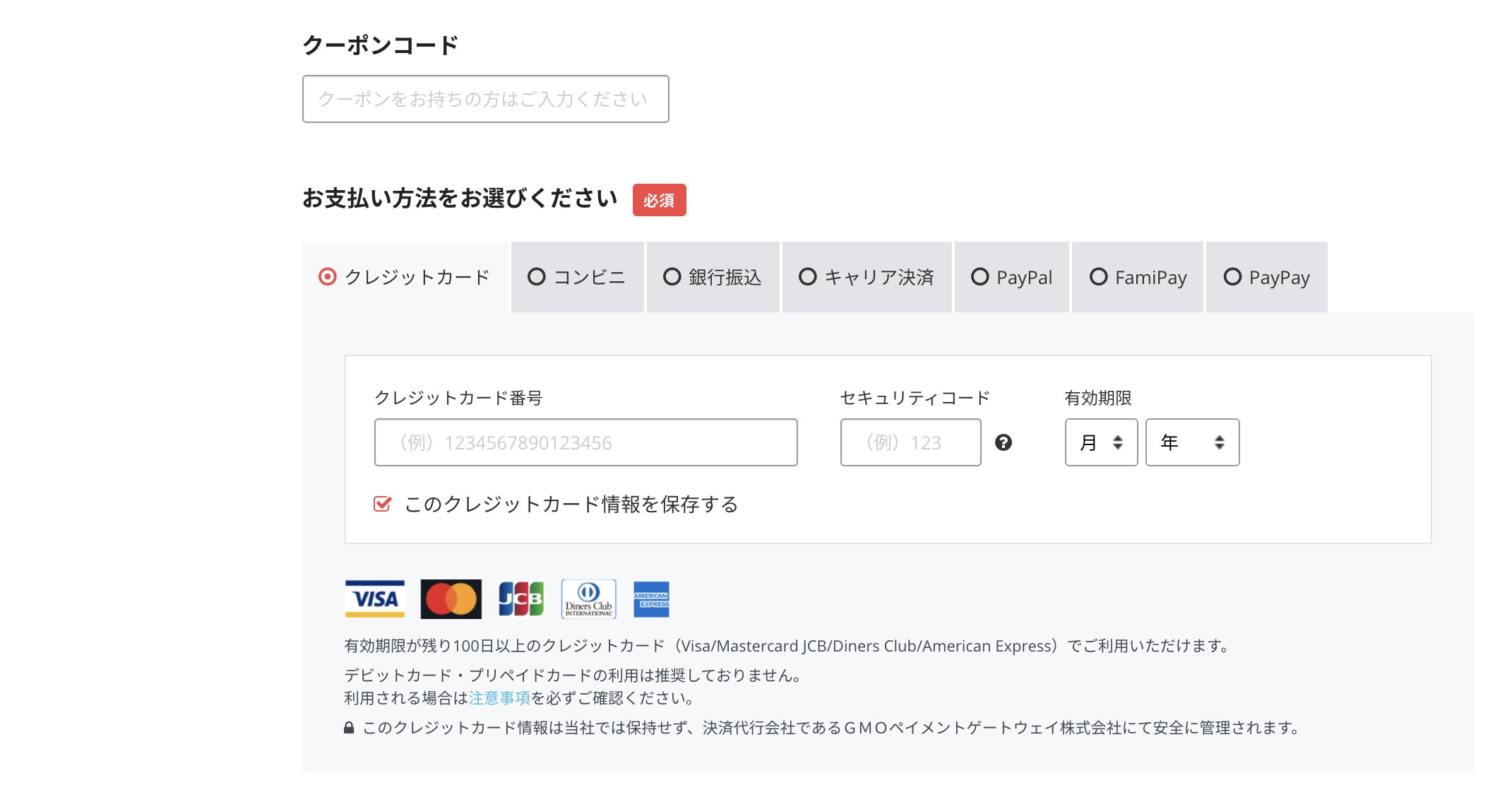Viewport: 1512px width, 790px height.
Task: Click the security code help question icon
Action: tap(1003, 442)
